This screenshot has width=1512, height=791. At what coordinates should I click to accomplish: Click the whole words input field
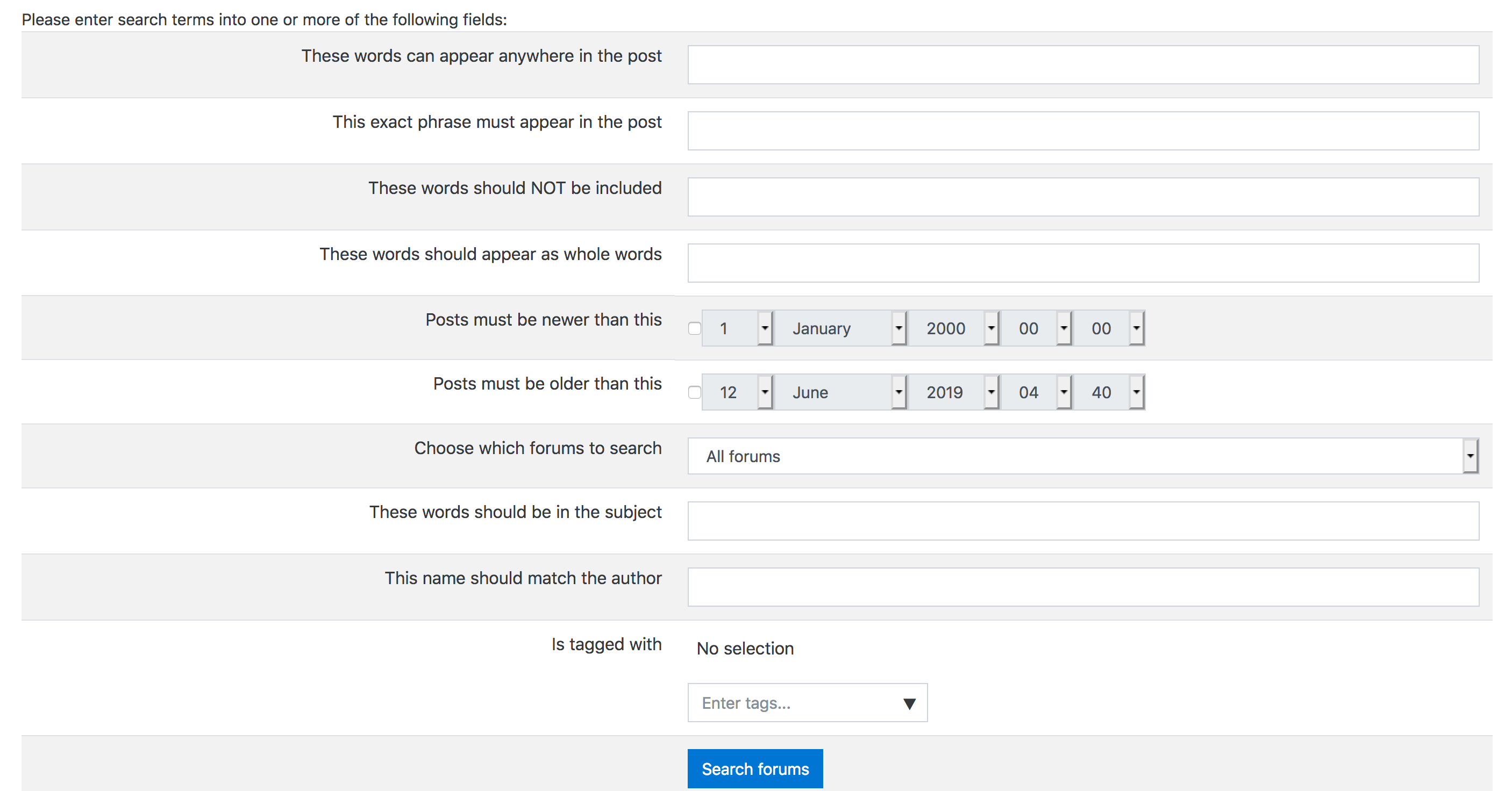click(x=1083, y=263)
